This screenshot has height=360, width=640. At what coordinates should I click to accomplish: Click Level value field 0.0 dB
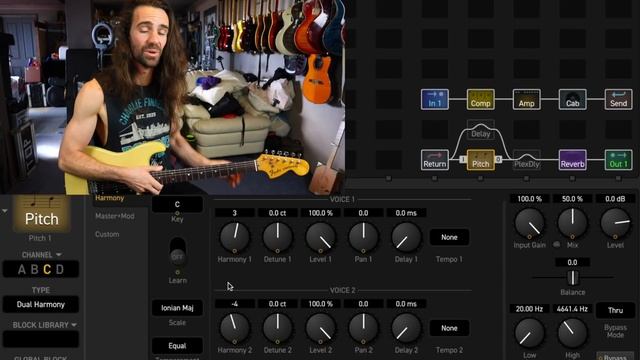tap(615, 199)
